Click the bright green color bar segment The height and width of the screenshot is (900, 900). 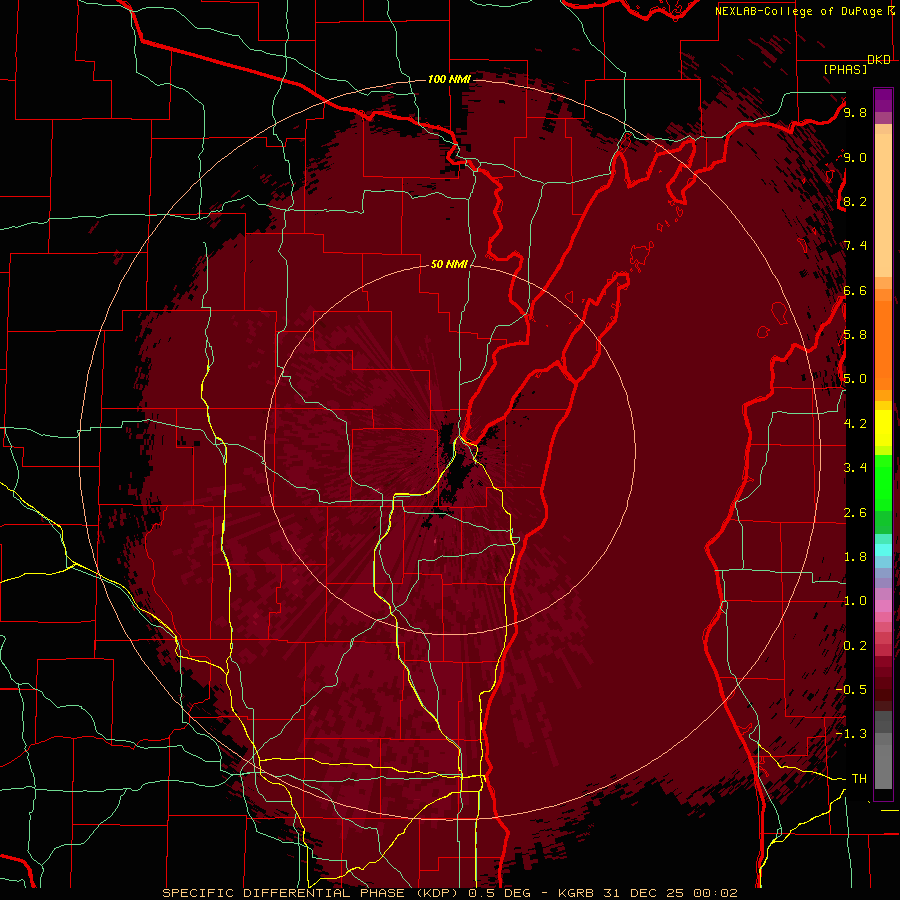click(883, 482)
